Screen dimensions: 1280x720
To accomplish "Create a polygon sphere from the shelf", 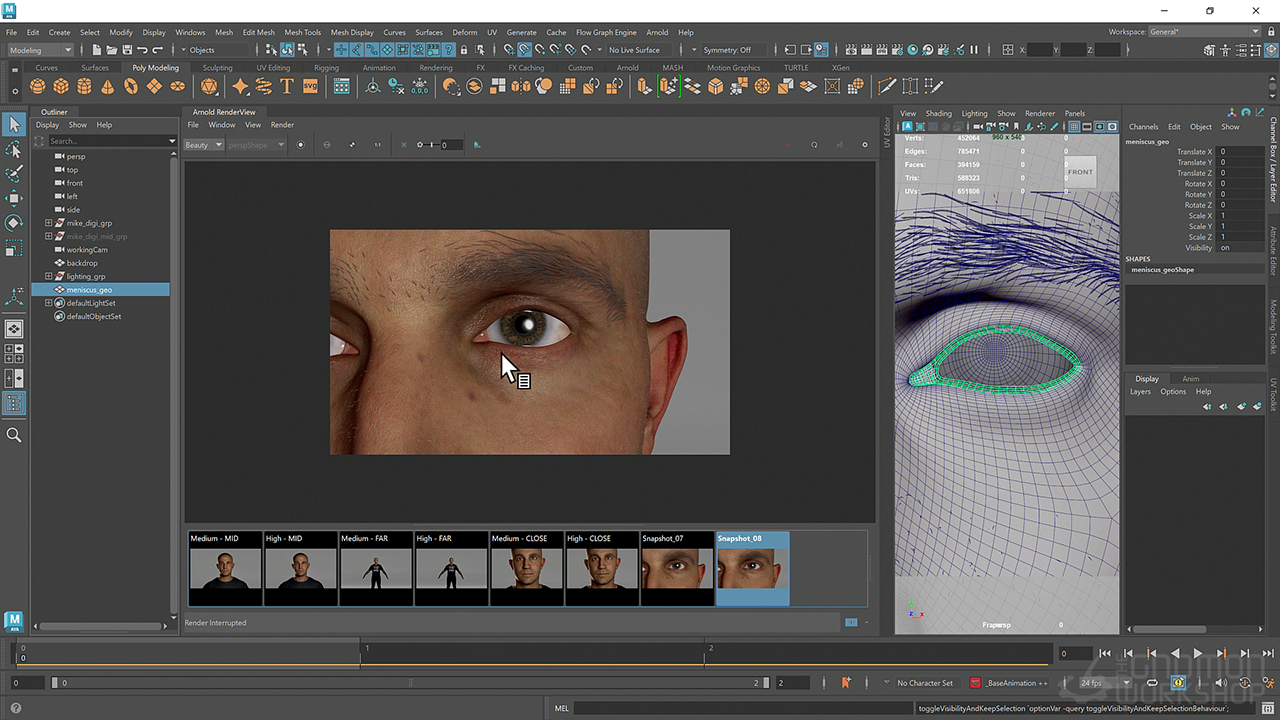I will pos(37,87).
